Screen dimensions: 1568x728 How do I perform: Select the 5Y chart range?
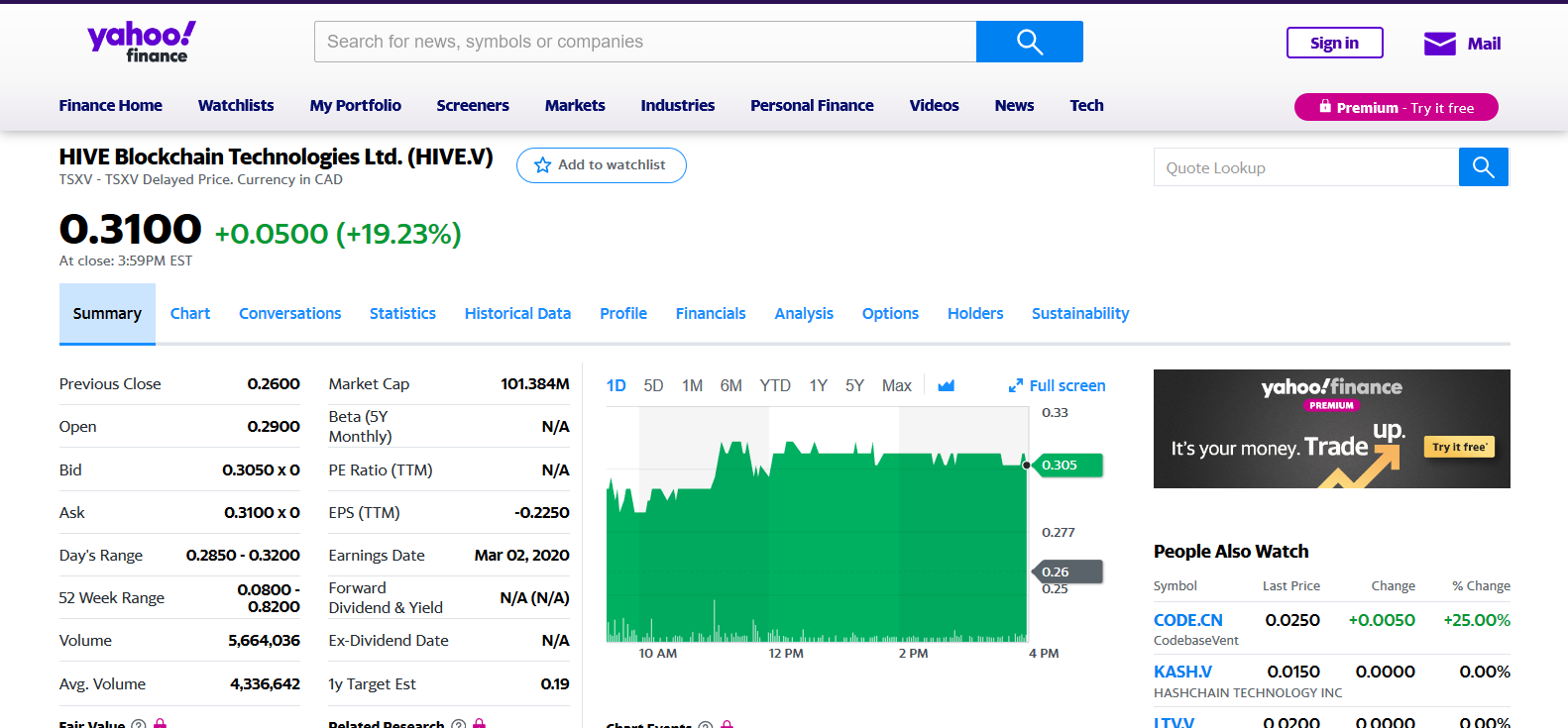[x=854, y=385]
